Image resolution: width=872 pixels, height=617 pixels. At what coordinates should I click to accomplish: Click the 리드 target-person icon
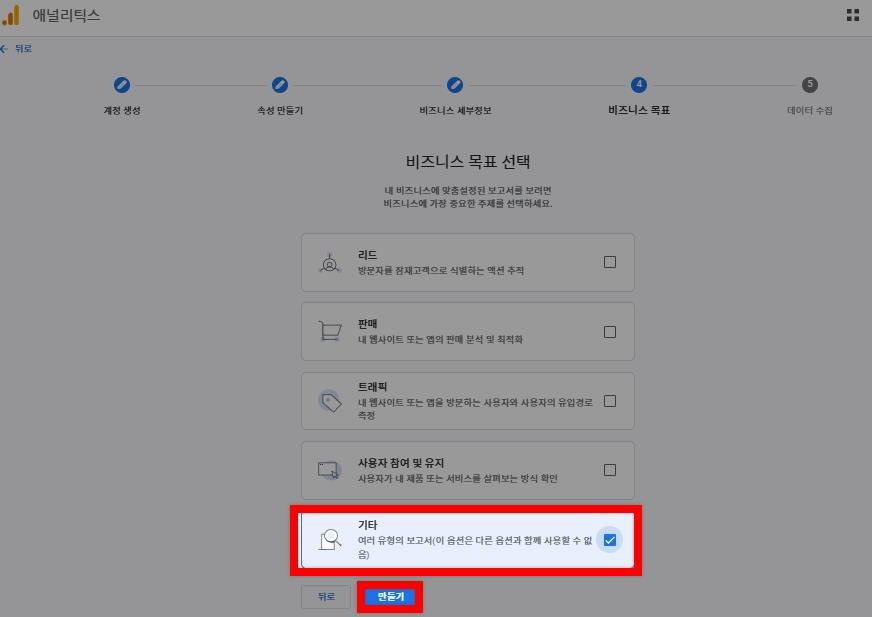(329, 263)
